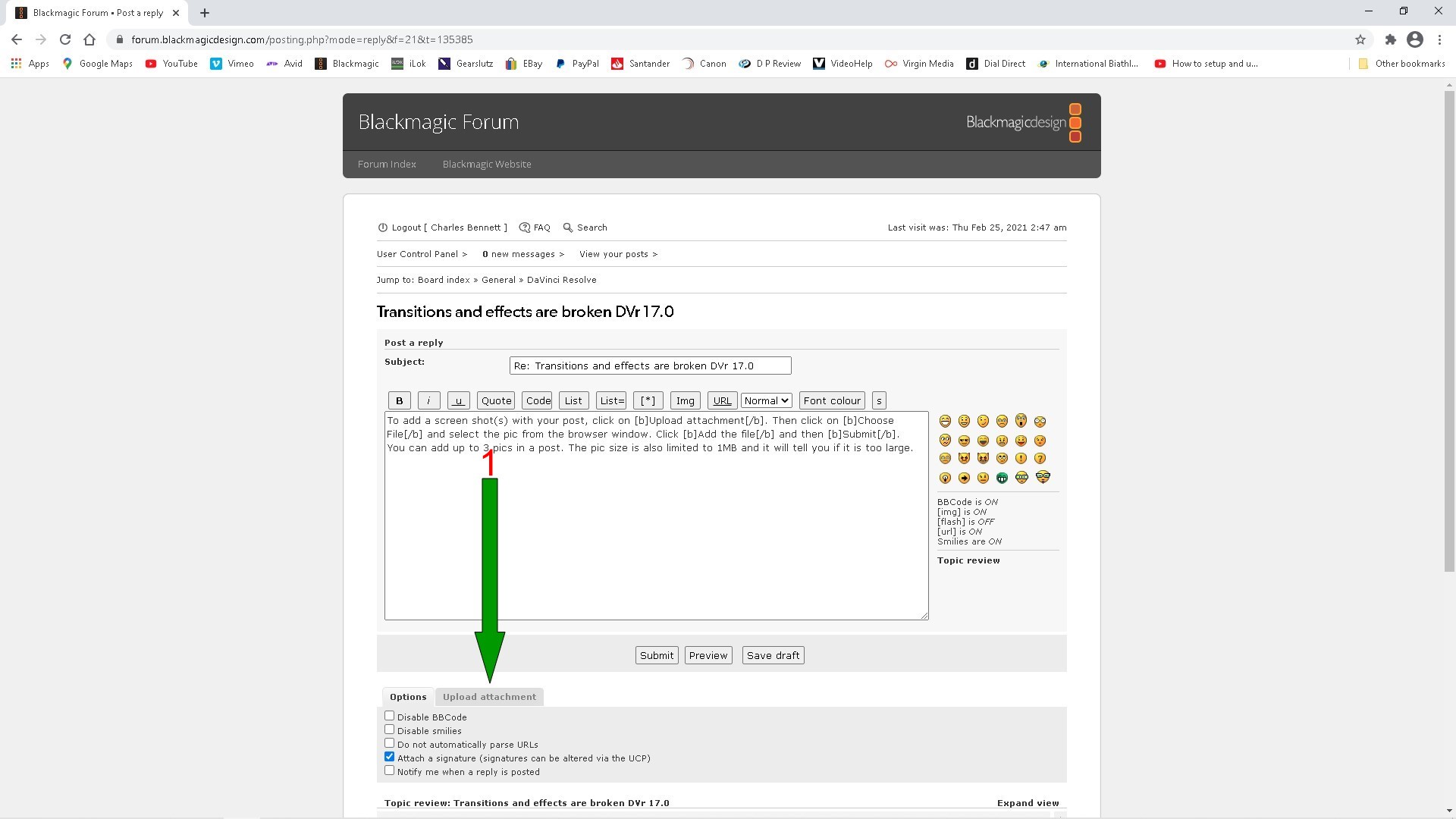Click the Image insert icon
The image size is (1456, 819).
(x=685, y=400)
